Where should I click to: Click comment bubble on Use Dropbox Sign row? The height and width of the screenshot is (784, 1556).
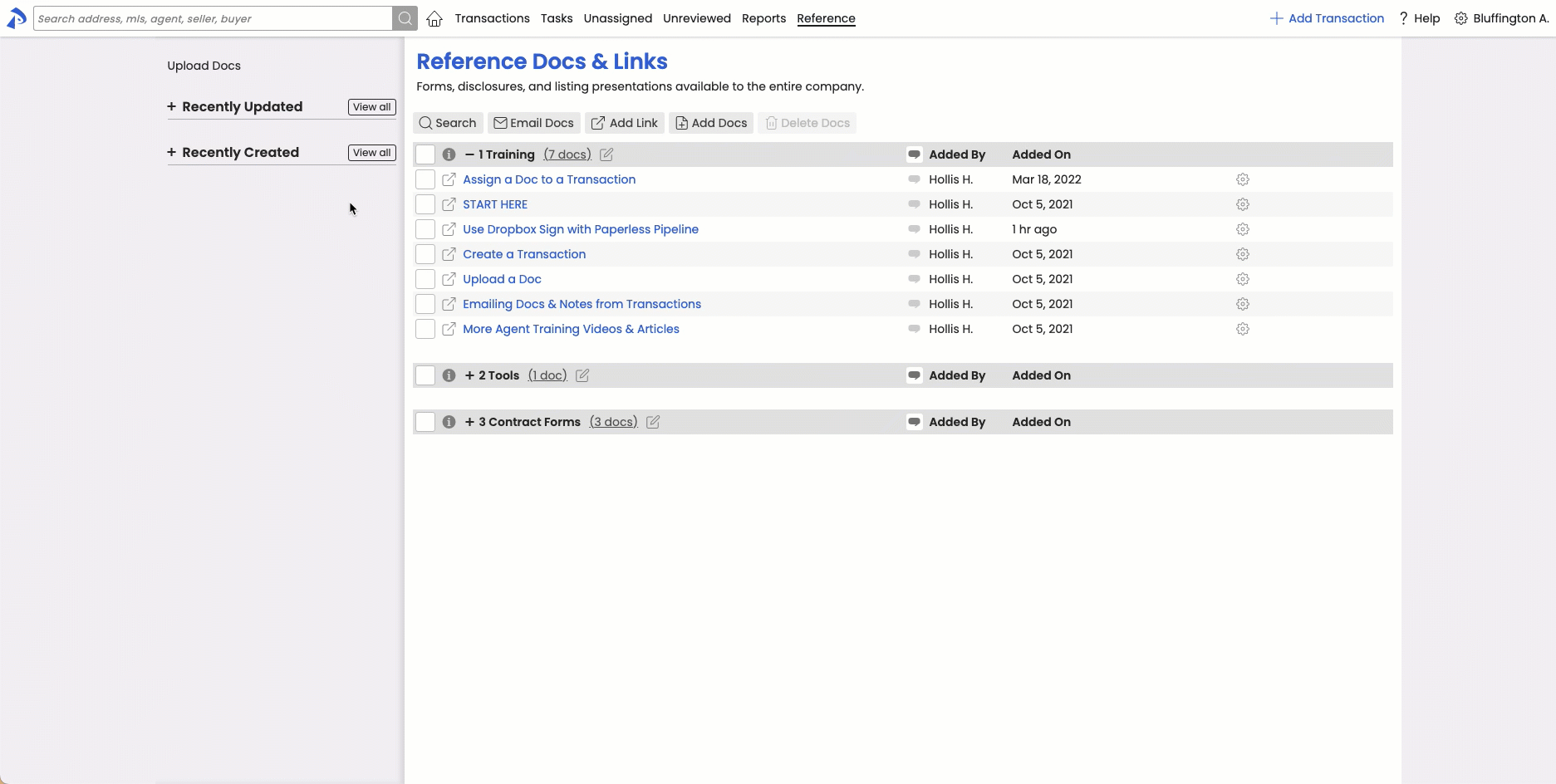[x=914, y=229]
